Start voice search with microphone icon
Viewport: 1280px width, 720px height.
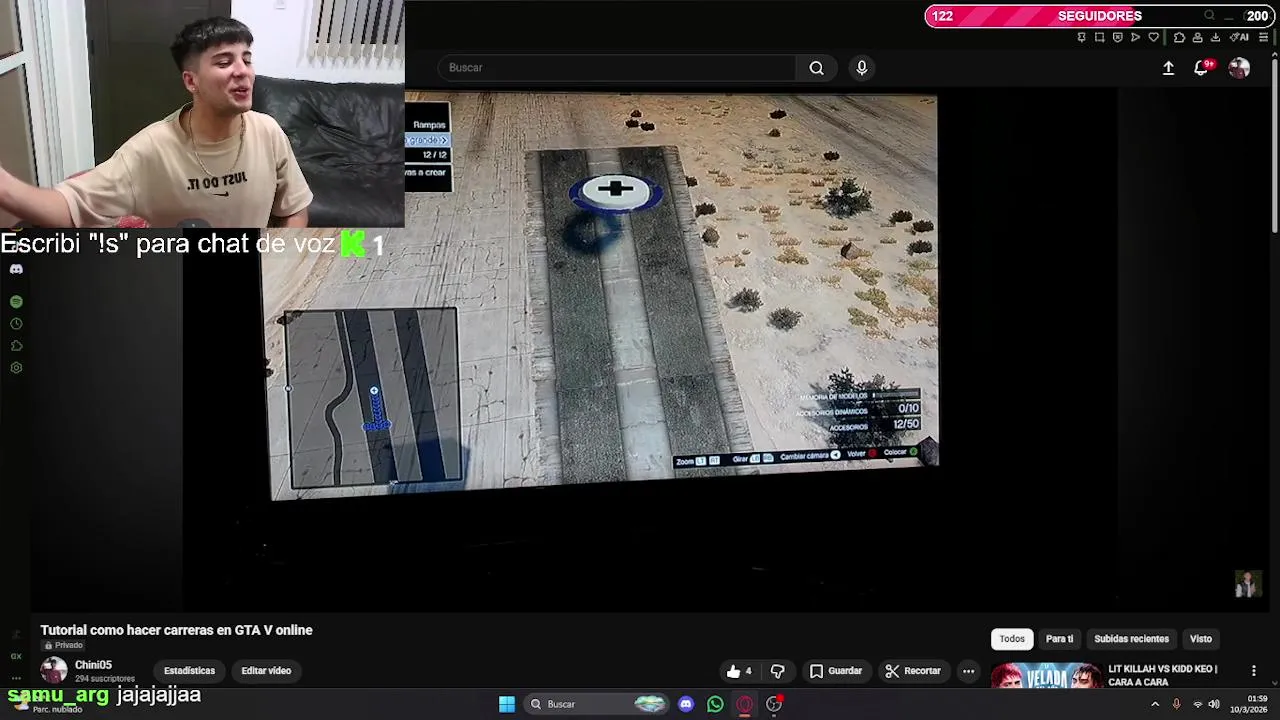pyautogui.click(x=862, y=68)
